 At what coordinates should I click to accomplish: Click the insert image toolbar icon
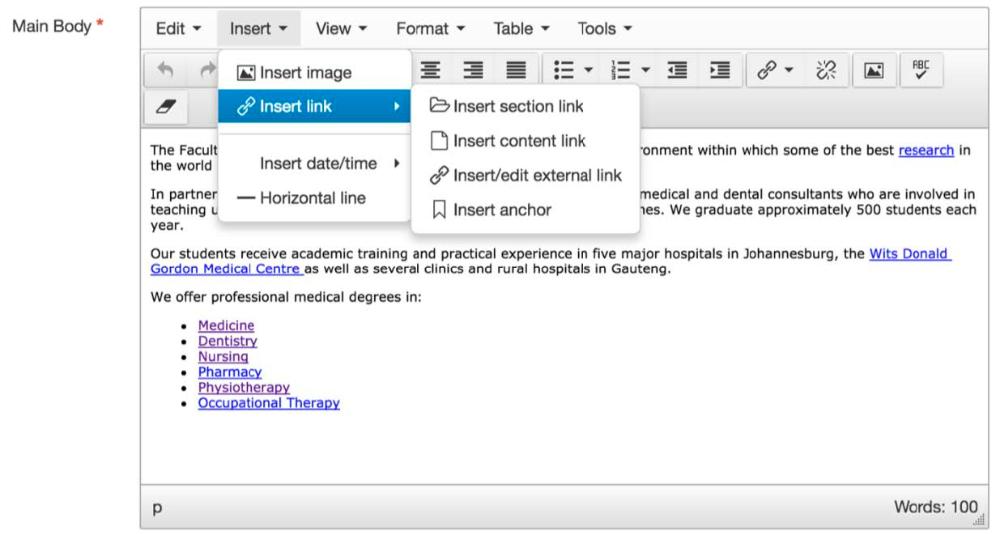click(874, 70)
